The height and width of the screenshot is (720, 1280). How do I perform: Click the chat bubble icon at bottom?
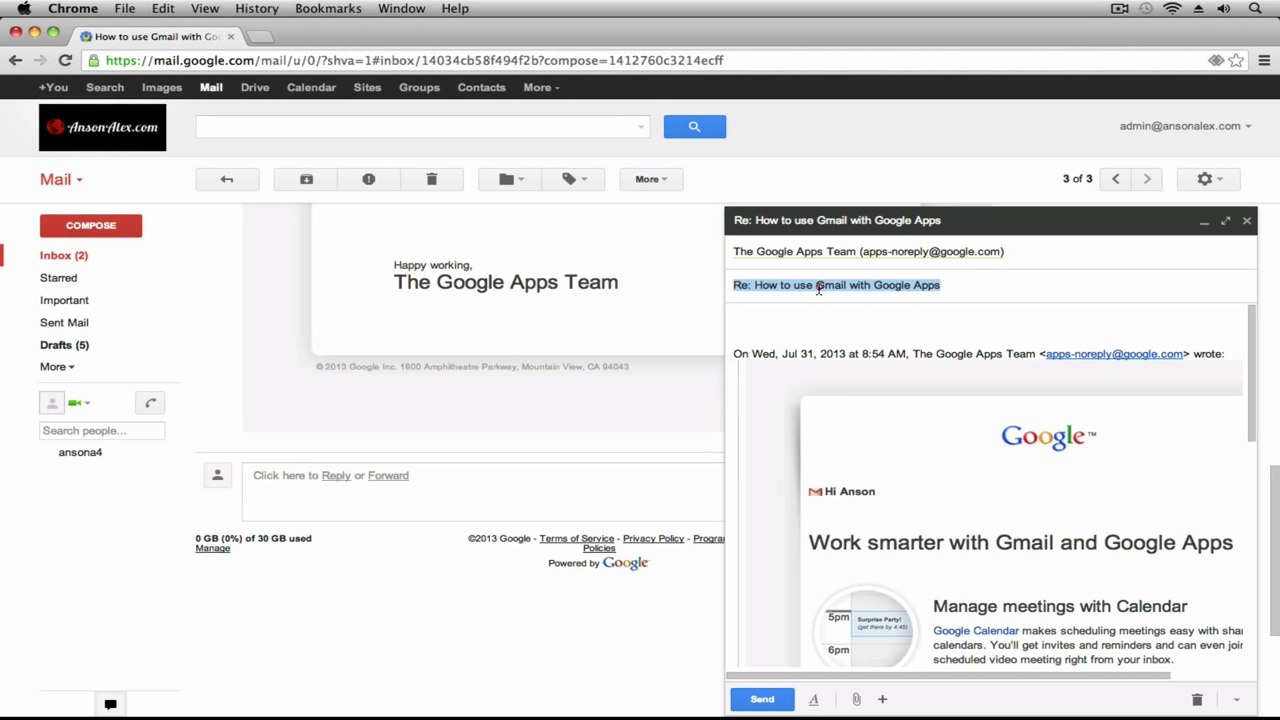tap(110, 704)
